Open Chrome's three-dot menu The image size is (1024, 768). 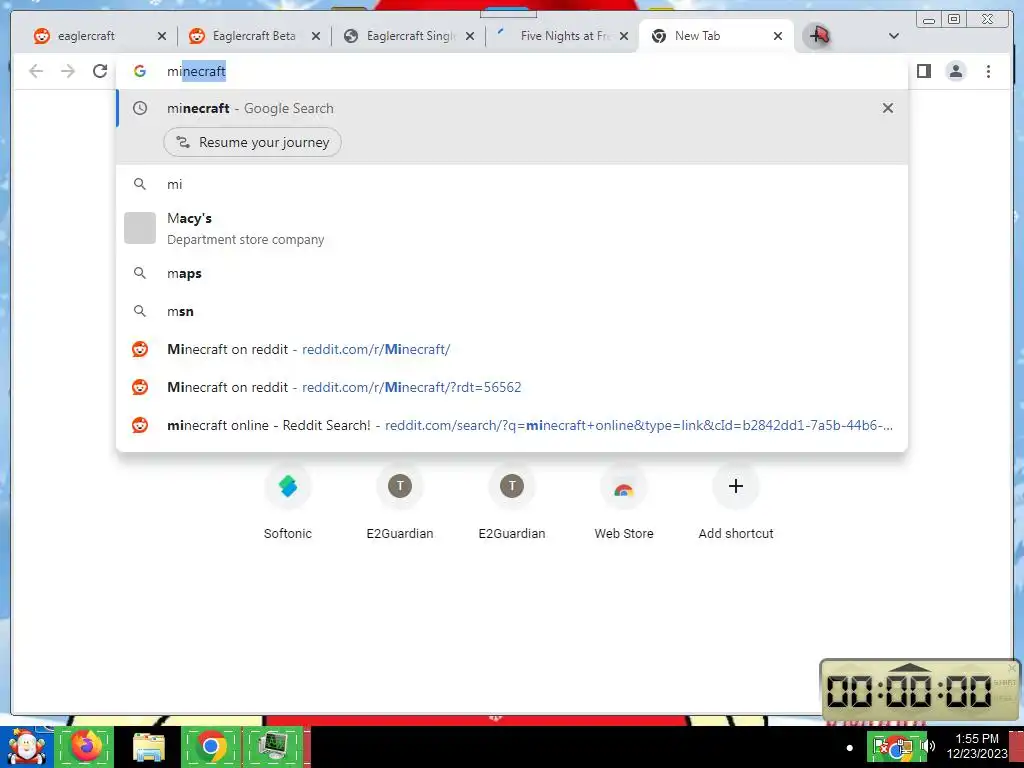(988, 71)
